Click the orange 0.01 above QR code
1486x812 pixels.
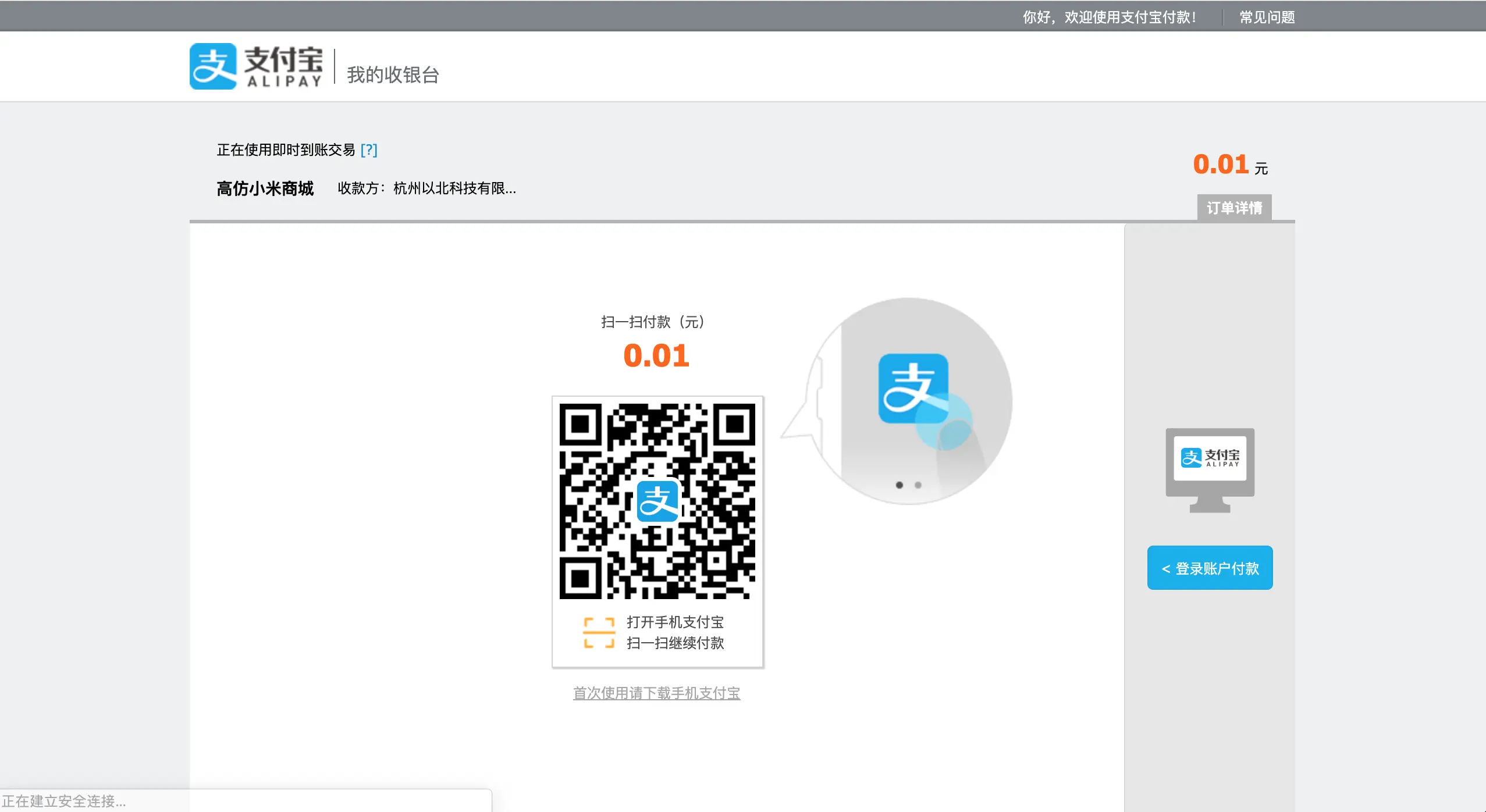656,355
